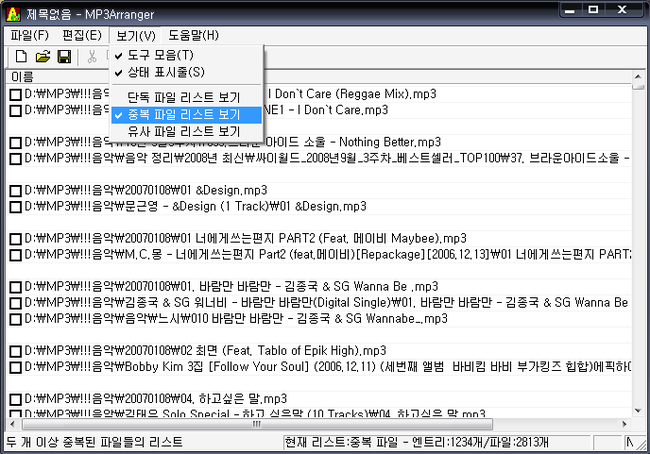Close the open 보기(V) menu header
The height and width of the screenshot is (454, 650).
point(136,36)
